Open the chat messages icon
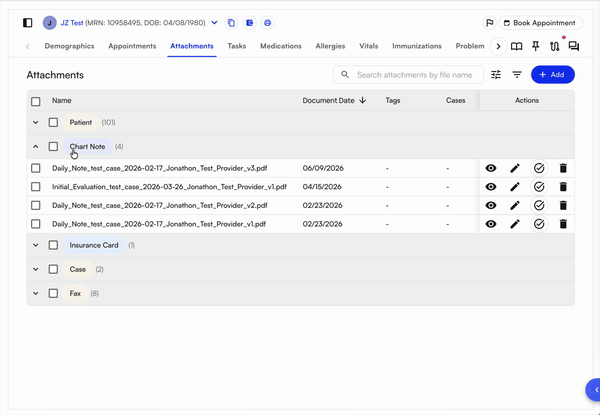600x415 pixels. [574, 47]
